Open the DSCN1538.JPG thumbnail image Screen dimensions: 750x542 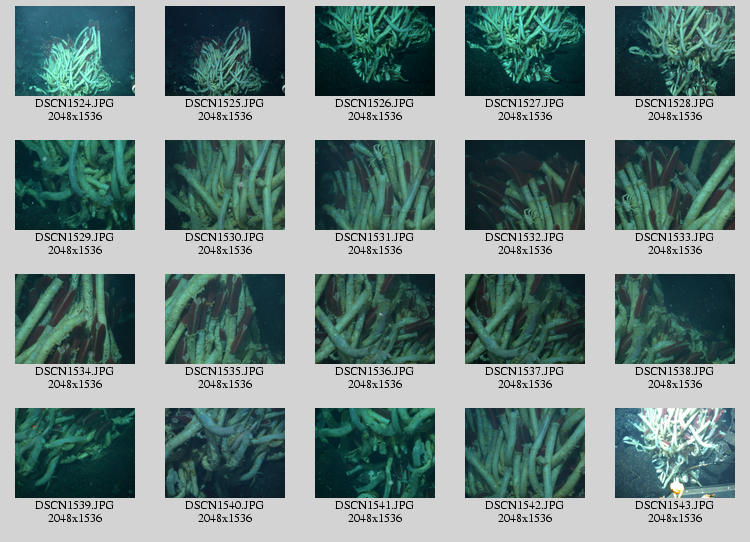(675, 319)
